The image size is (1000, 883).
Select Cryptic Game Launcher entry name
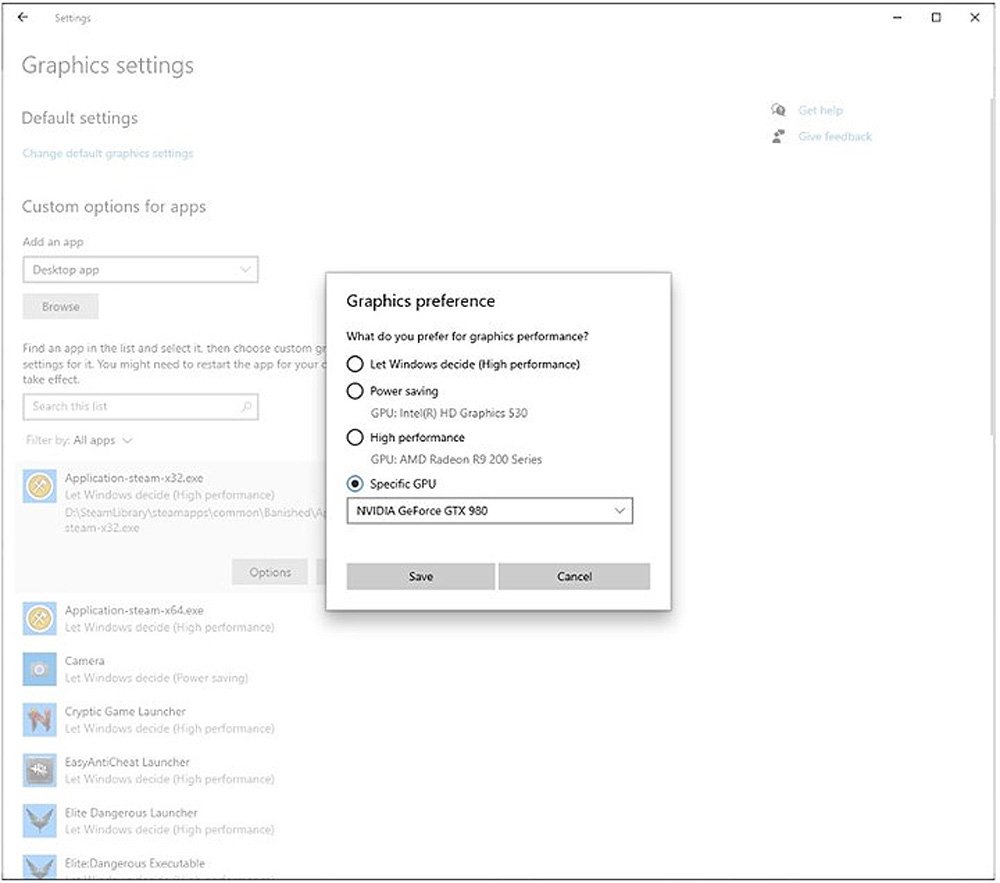click(x=125, y=712)
